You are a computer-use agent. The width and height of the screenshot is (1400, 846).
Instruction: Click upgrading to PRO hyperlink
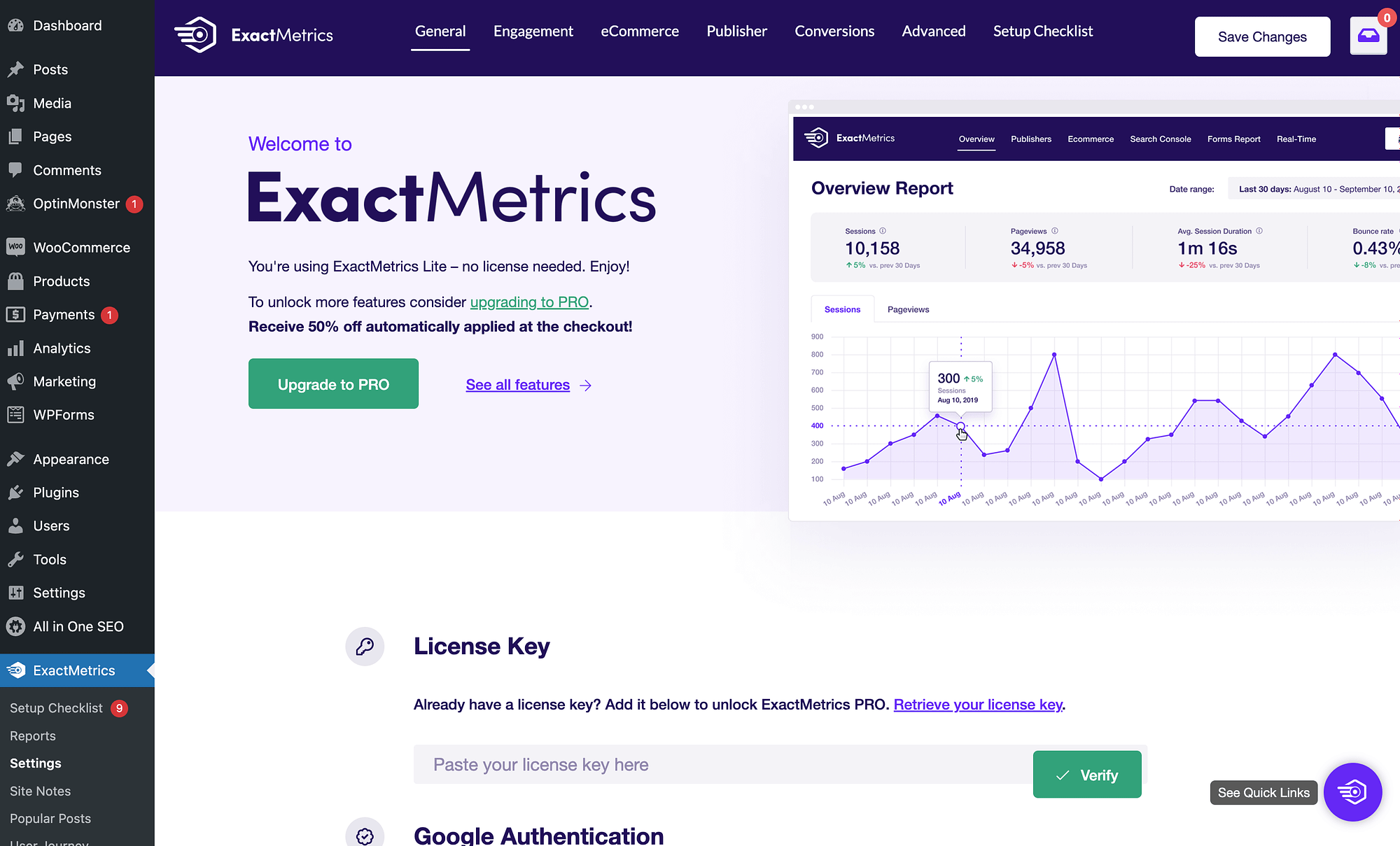529,301
